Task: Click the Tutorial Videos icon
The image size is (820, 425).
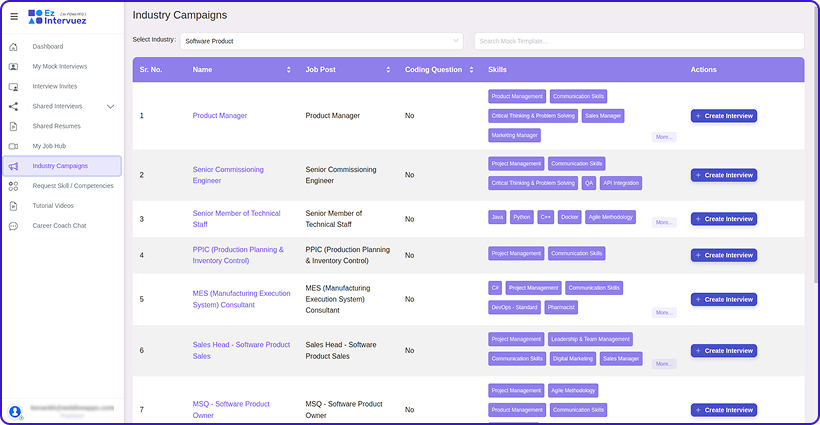Action: 13,206
